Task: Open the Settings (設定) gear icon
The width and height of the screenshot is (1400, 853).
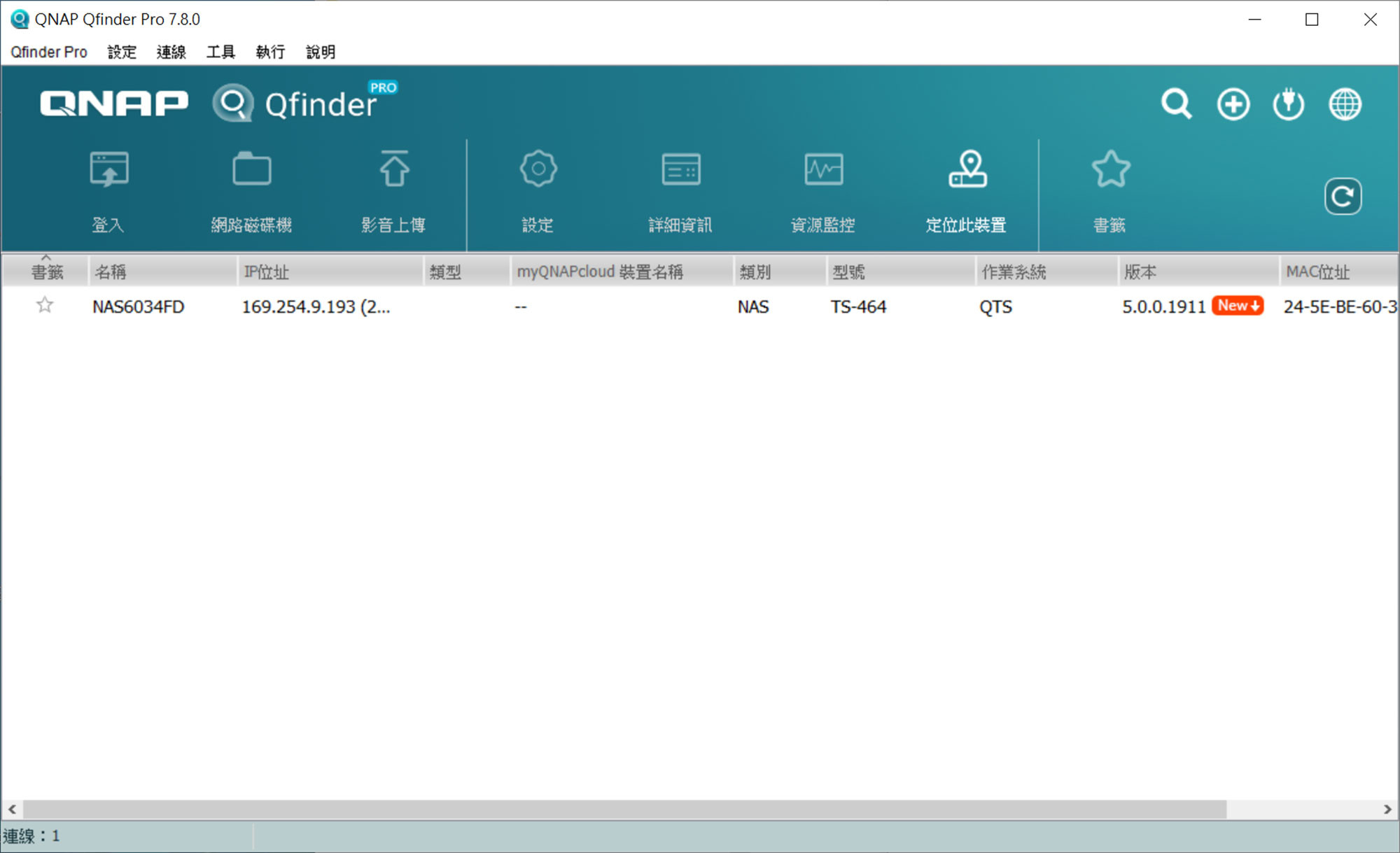Action: click(538, 169)
